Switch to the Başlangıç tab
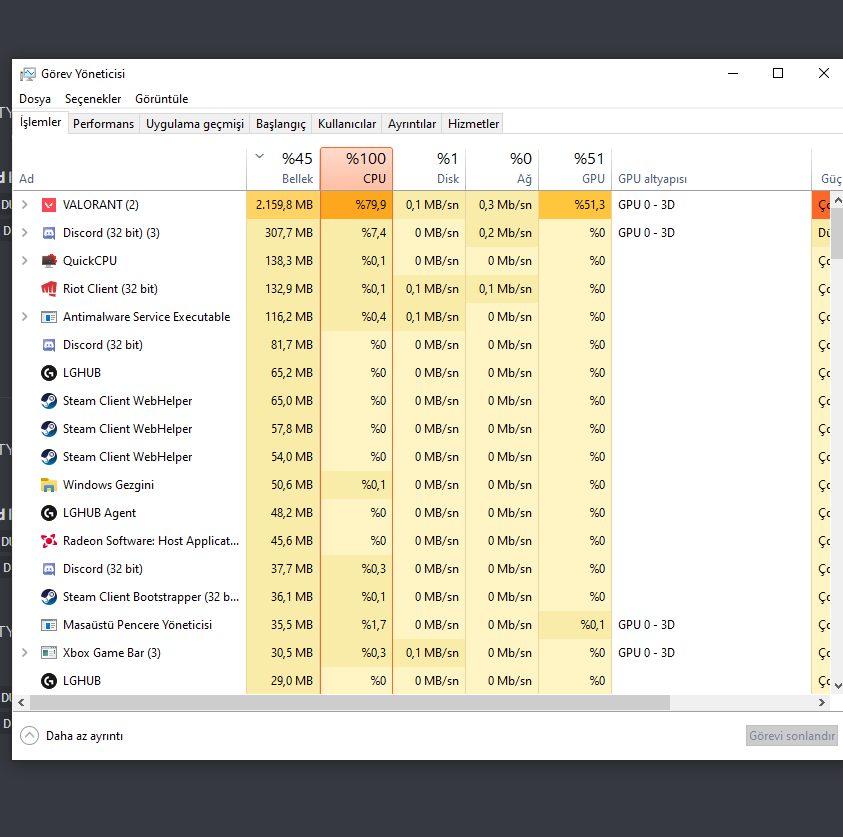The image size is (843, 837). (281, 124)
